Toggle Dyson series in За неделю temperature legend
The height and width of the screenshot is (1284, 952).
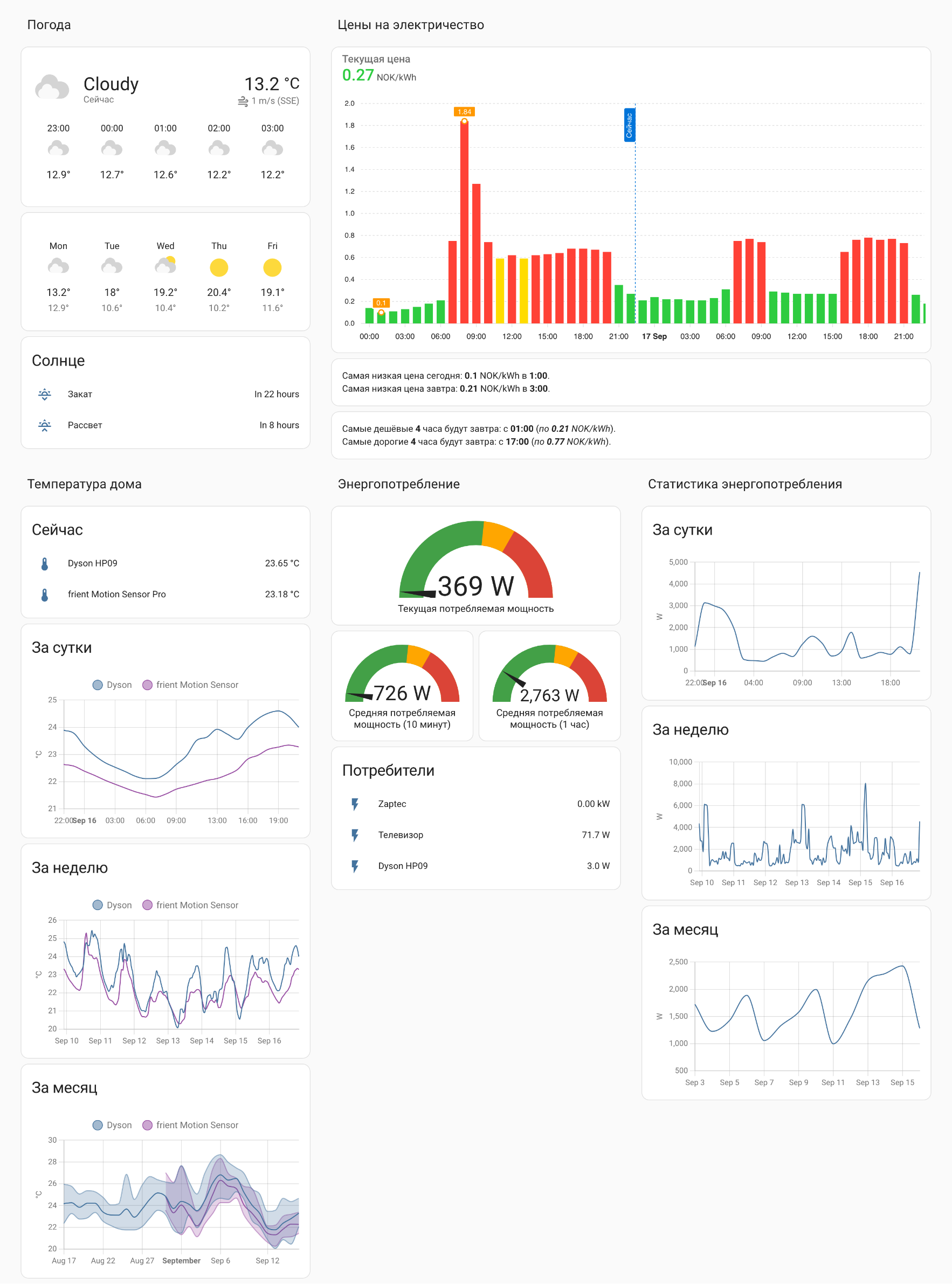pyautogui.click(x=112, y=905)
